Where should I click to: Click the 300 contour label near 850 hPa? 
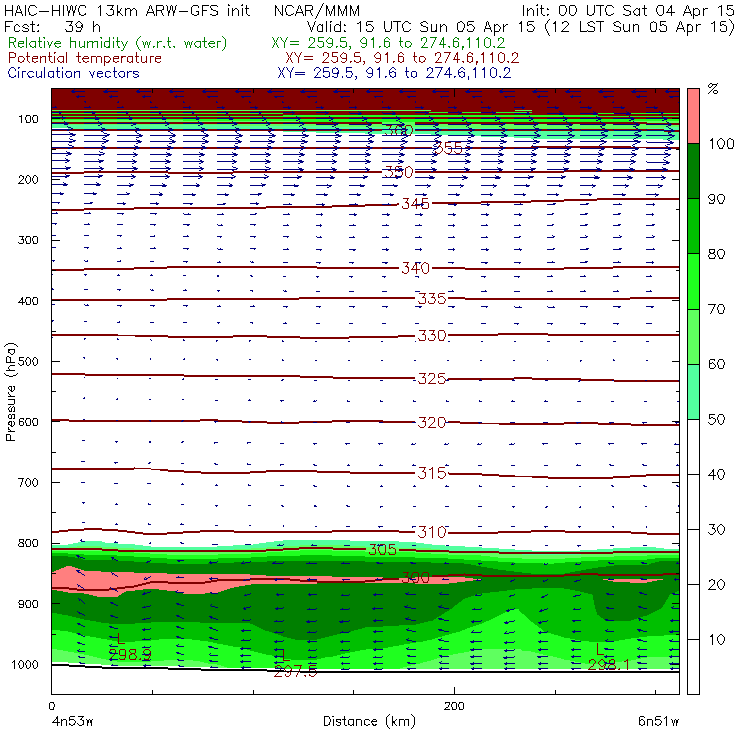(x=415, y=578)
